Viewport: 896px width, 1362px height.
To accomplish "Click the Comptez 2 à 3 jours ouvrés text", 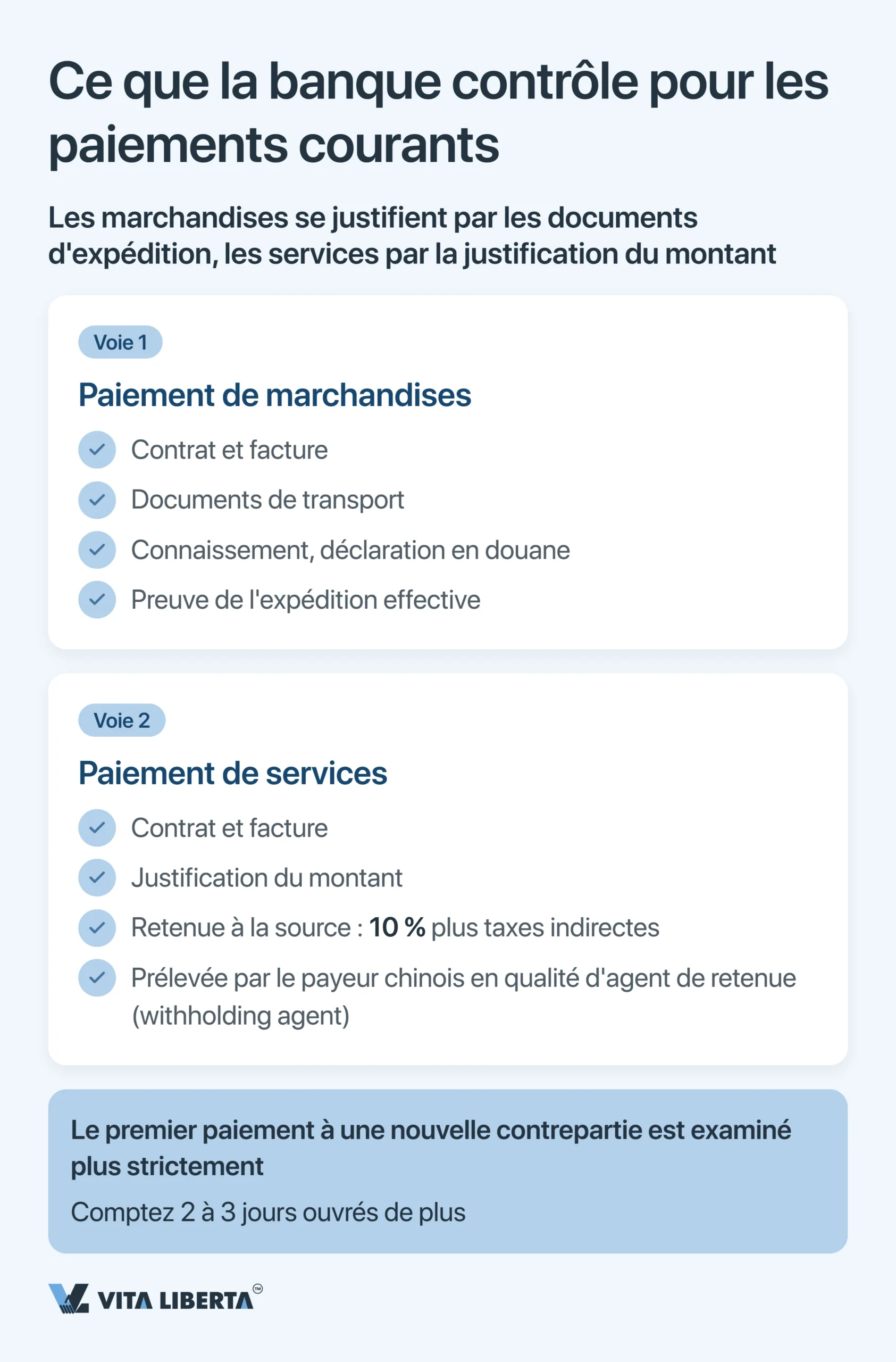I will click(x=268, y=1212).
